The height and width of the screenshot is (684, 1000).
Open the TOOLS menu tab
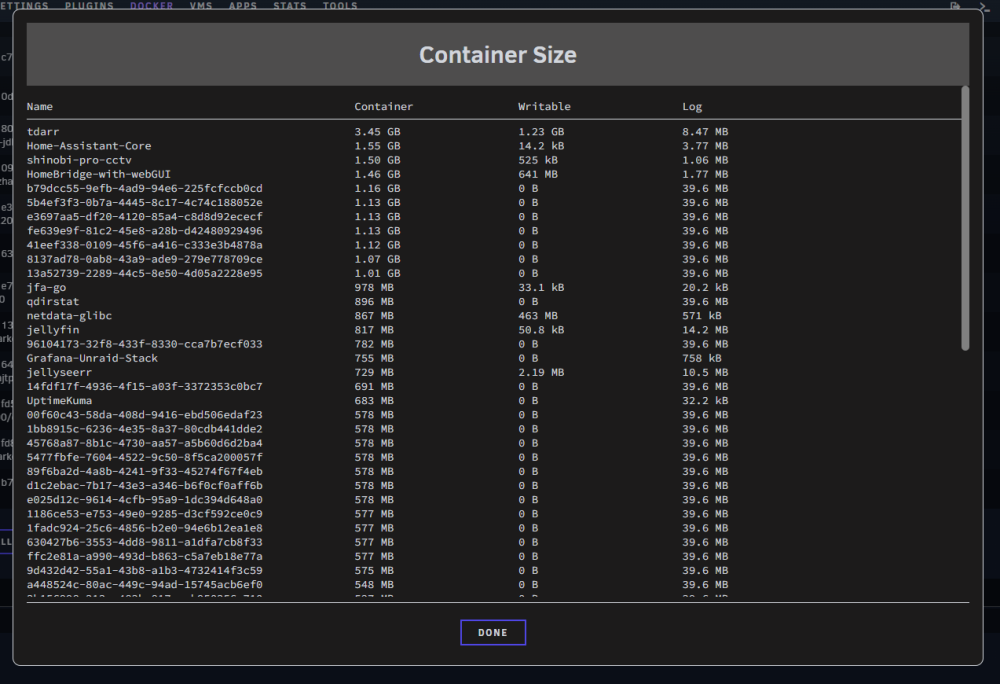click(x=340, y=5)
